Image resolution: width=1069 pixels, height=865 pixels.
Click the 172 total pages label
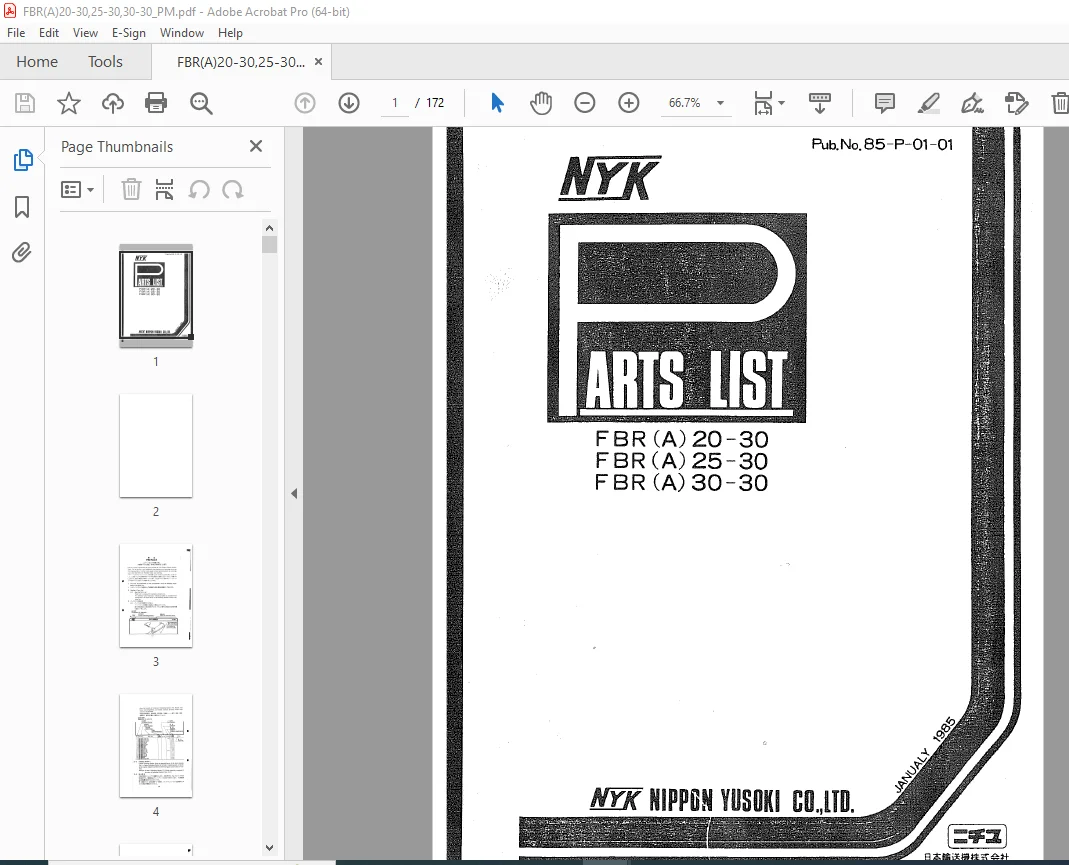pos(435,103)
